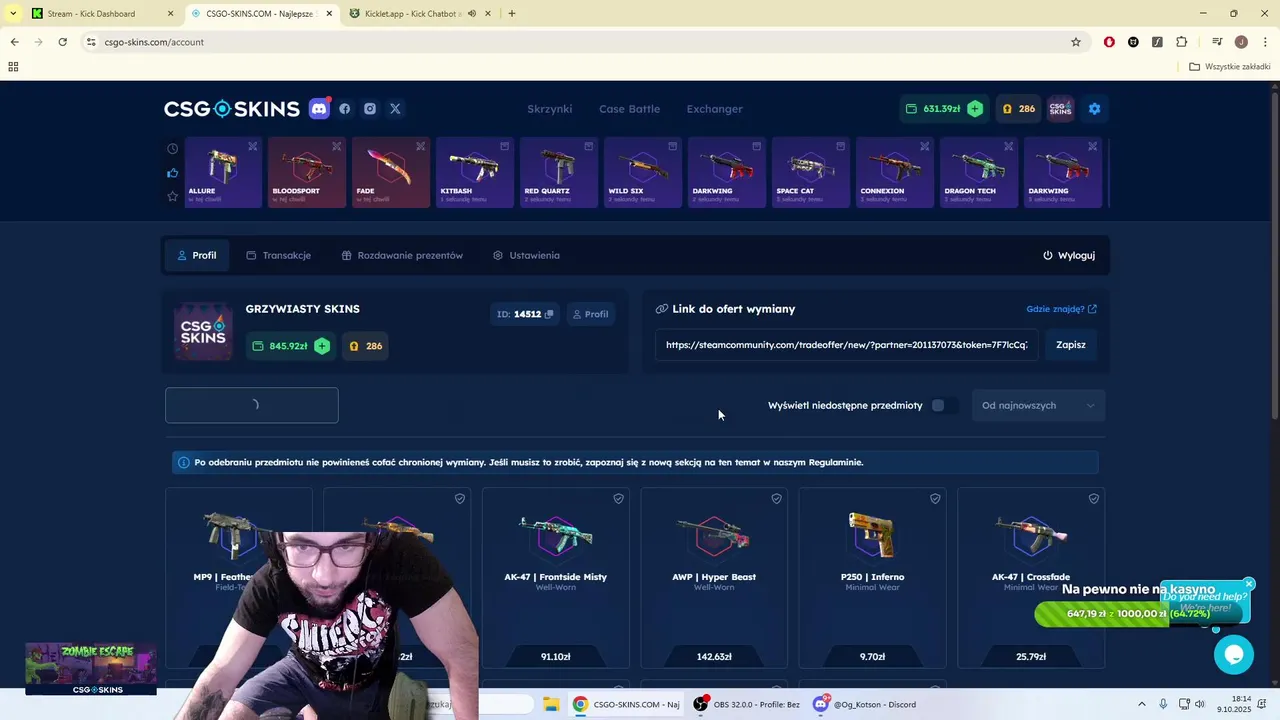Open the WILD SIX drop card
1280x720 pixels.
pos(644,173)
